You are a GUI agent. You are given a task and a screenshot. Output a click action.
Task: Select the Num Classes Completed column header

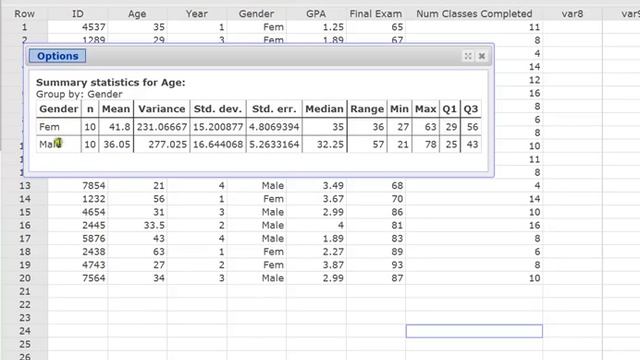pos(474,14)
